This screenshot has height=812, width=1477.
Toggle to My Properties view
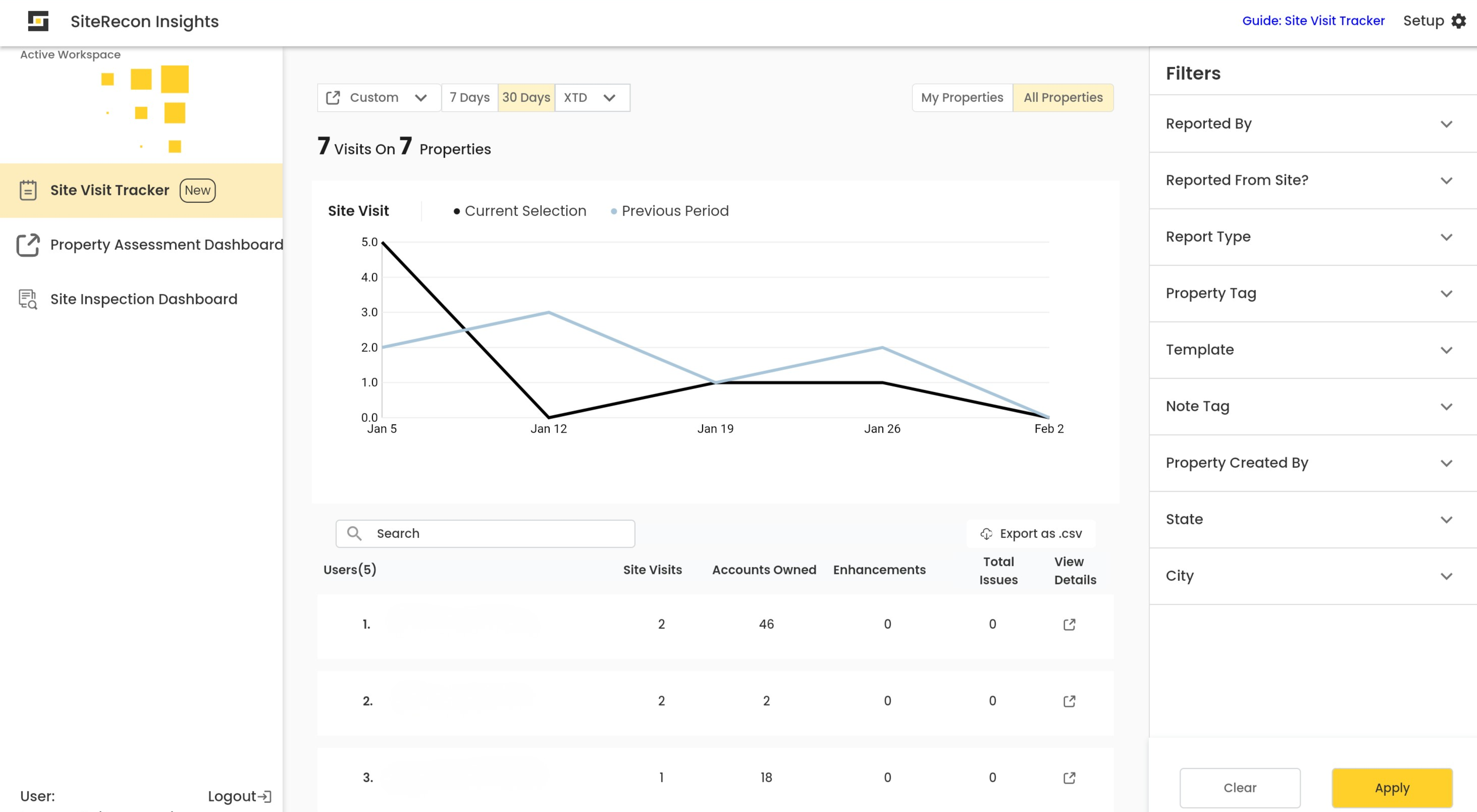pos(962,97)
